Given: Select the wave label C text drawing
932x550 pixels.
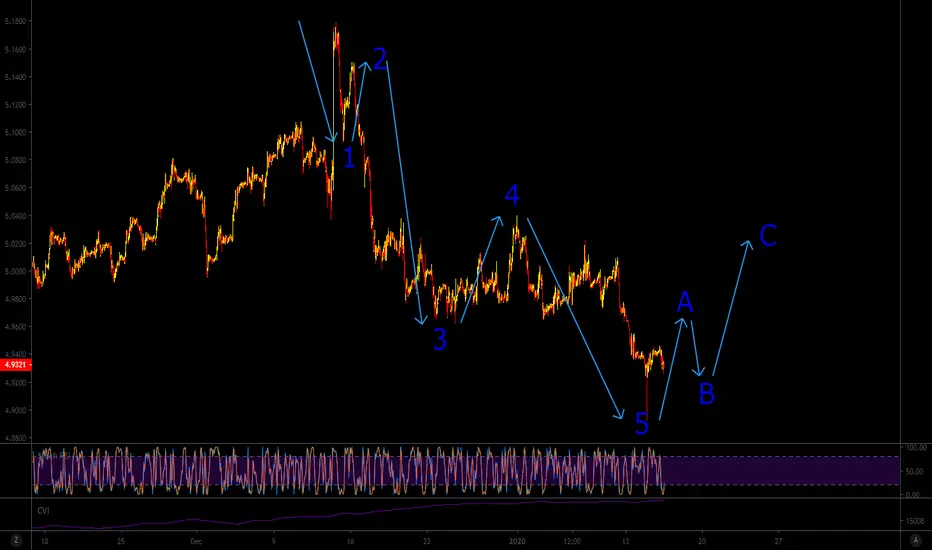Looking at the screenshot, I should 768,236.
